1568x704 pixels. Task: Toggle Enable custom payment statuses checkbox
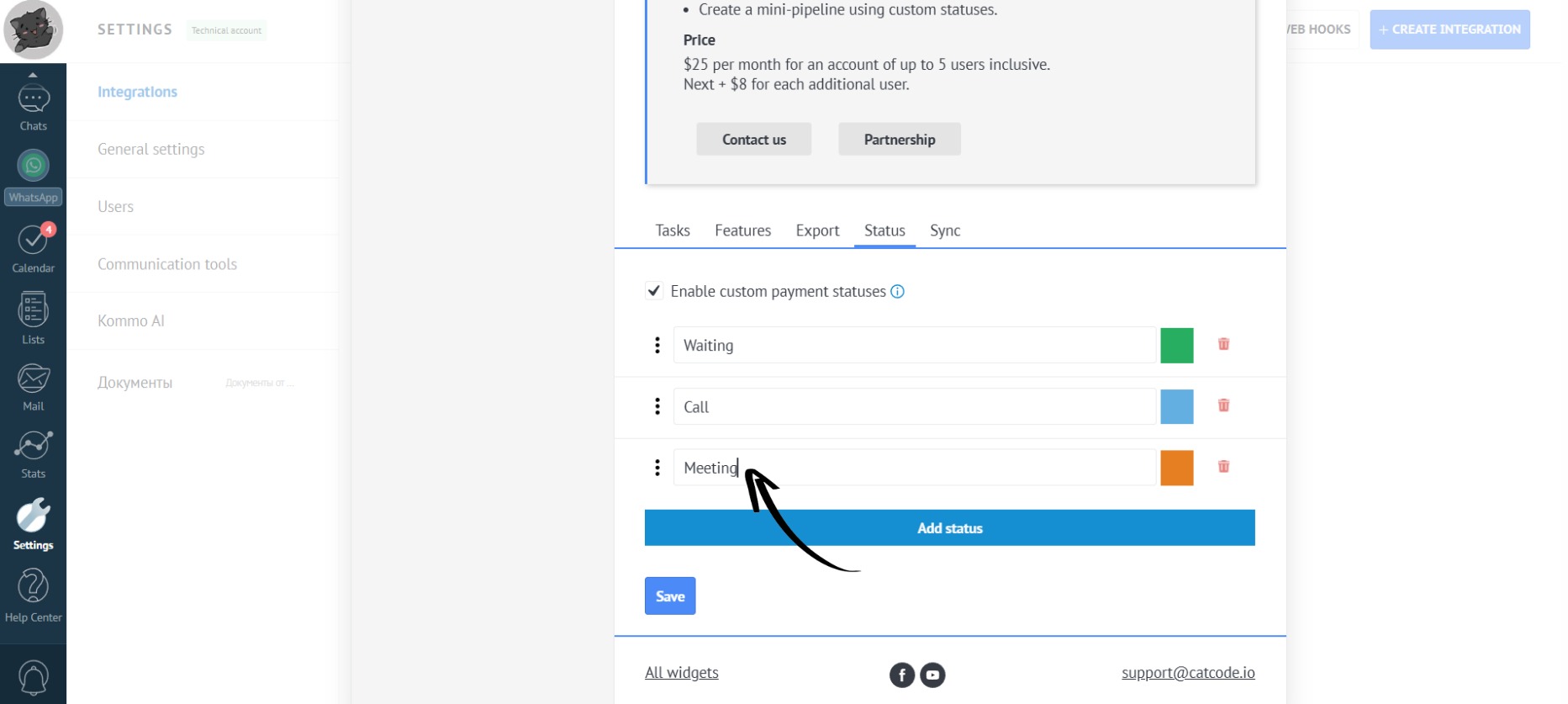pos(654,291)
